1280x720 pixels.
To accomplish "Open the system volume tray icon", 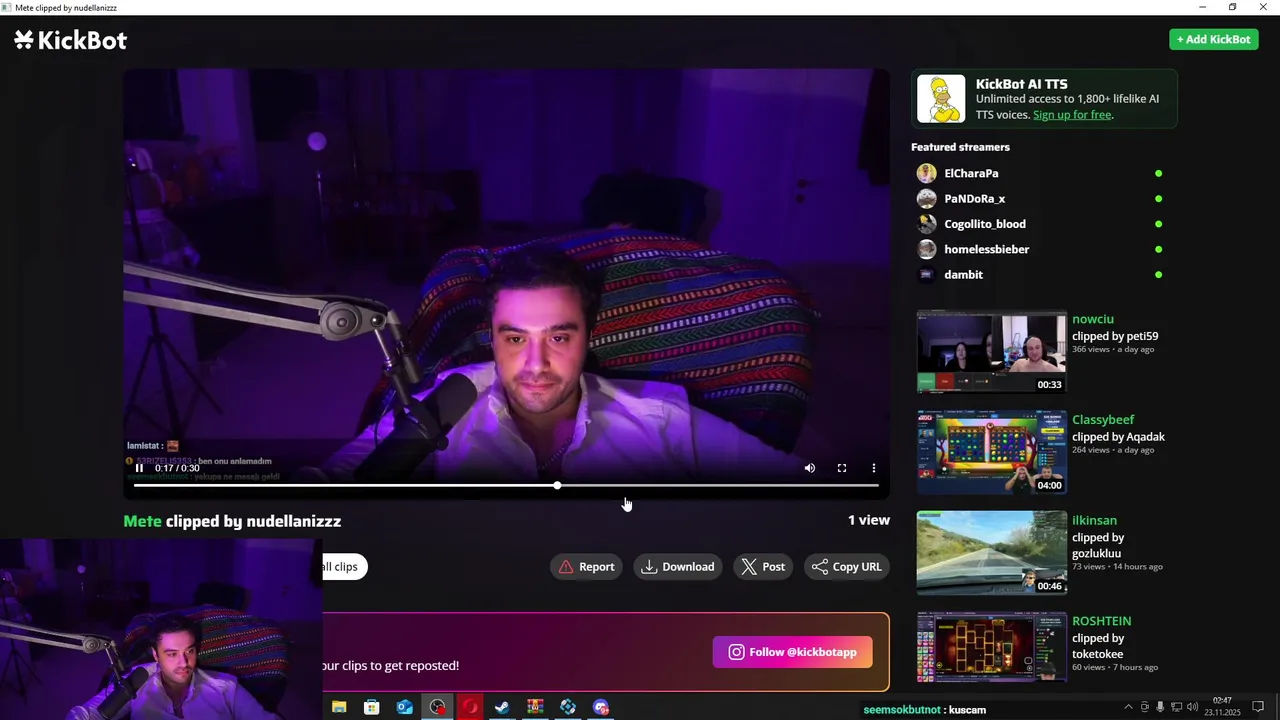I will (x=1192, y=707).
